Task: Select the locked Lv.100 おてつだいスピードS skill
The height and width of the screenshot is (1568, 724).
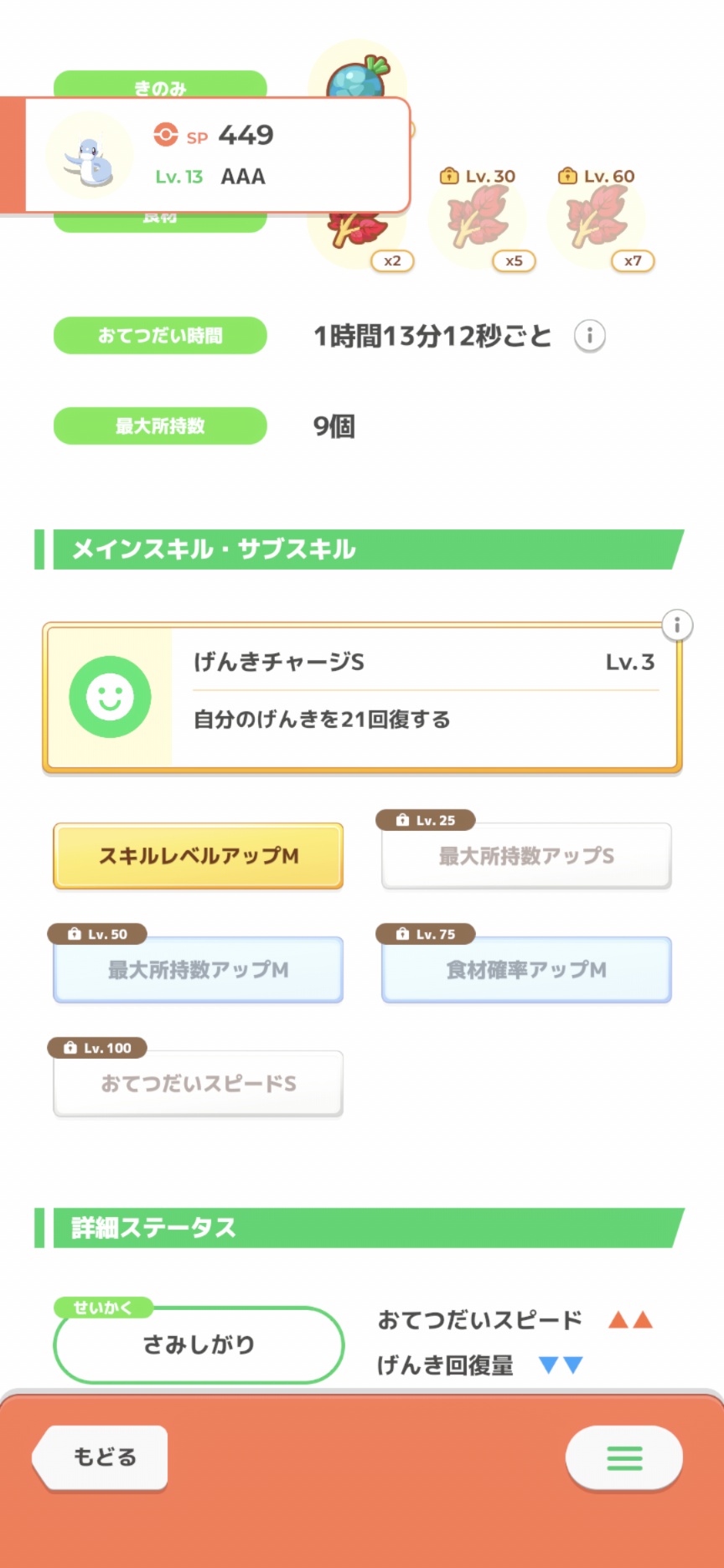Action: (199, 1084)
